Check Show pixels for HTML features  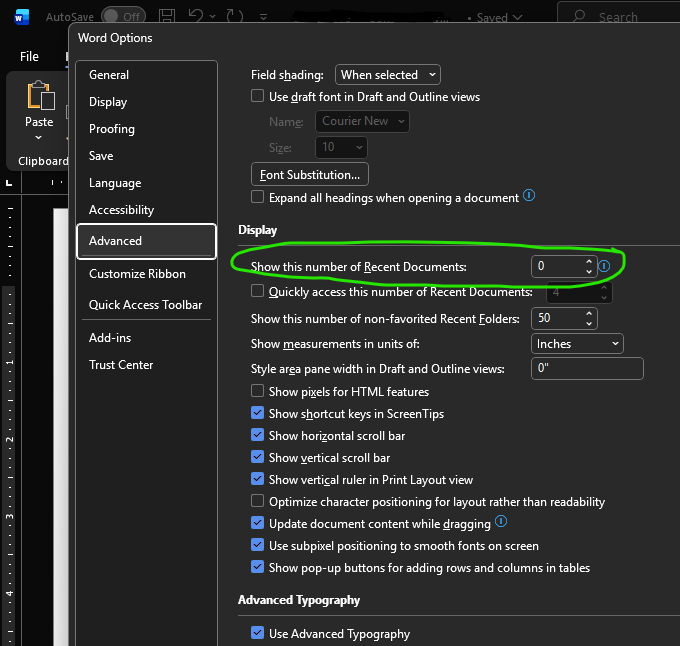tap(257, 391)
